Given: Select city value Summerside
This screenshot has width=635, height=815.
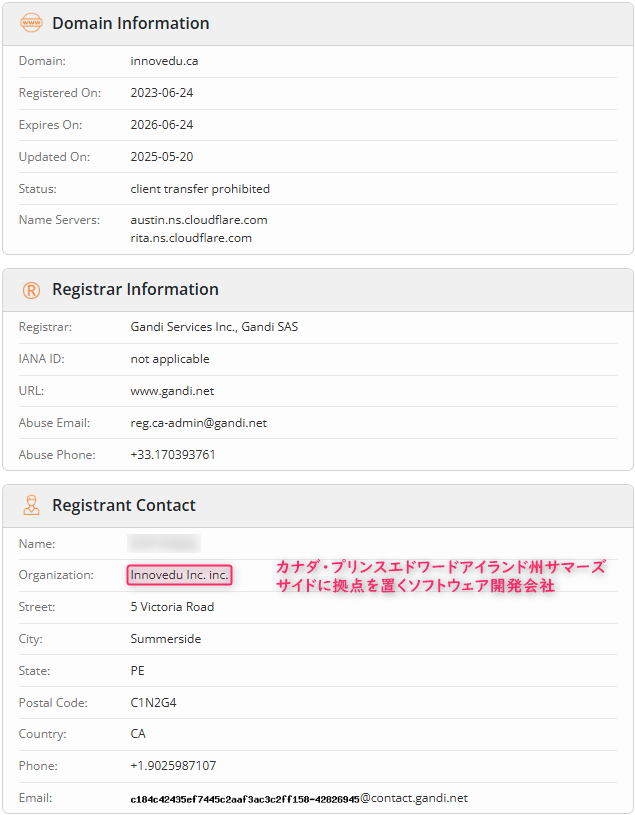Looking at the screenshot, I should [x=166, y=639].
